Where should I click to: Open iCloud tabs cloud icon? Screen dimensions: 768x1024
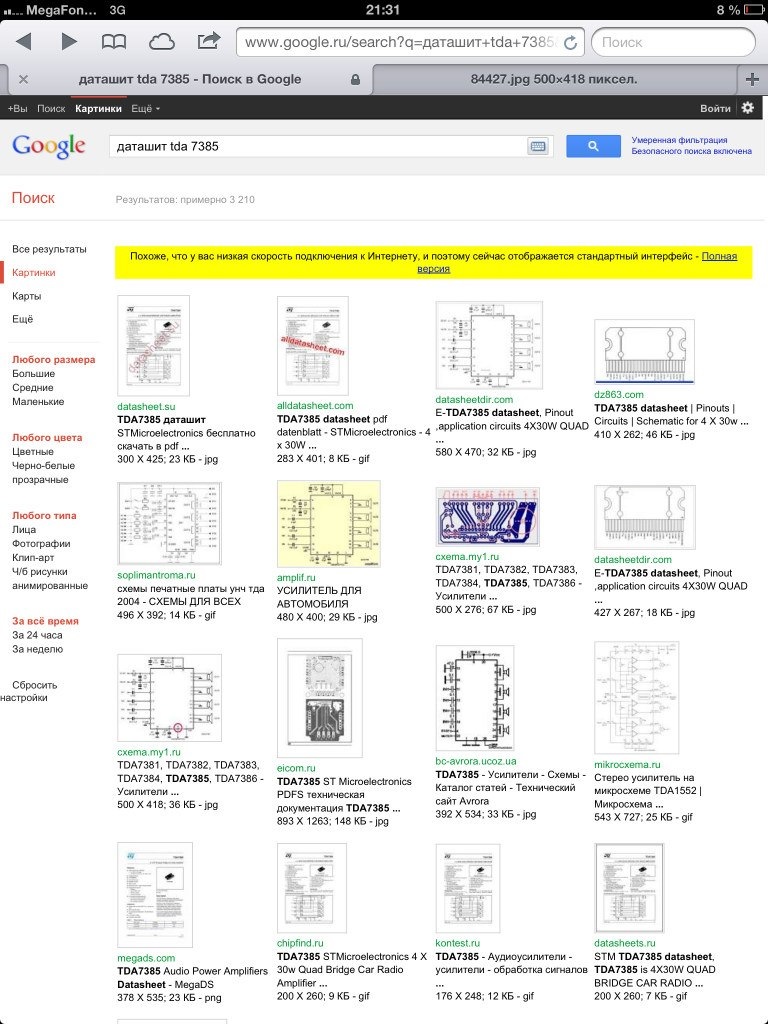click(x=162, y=42)
